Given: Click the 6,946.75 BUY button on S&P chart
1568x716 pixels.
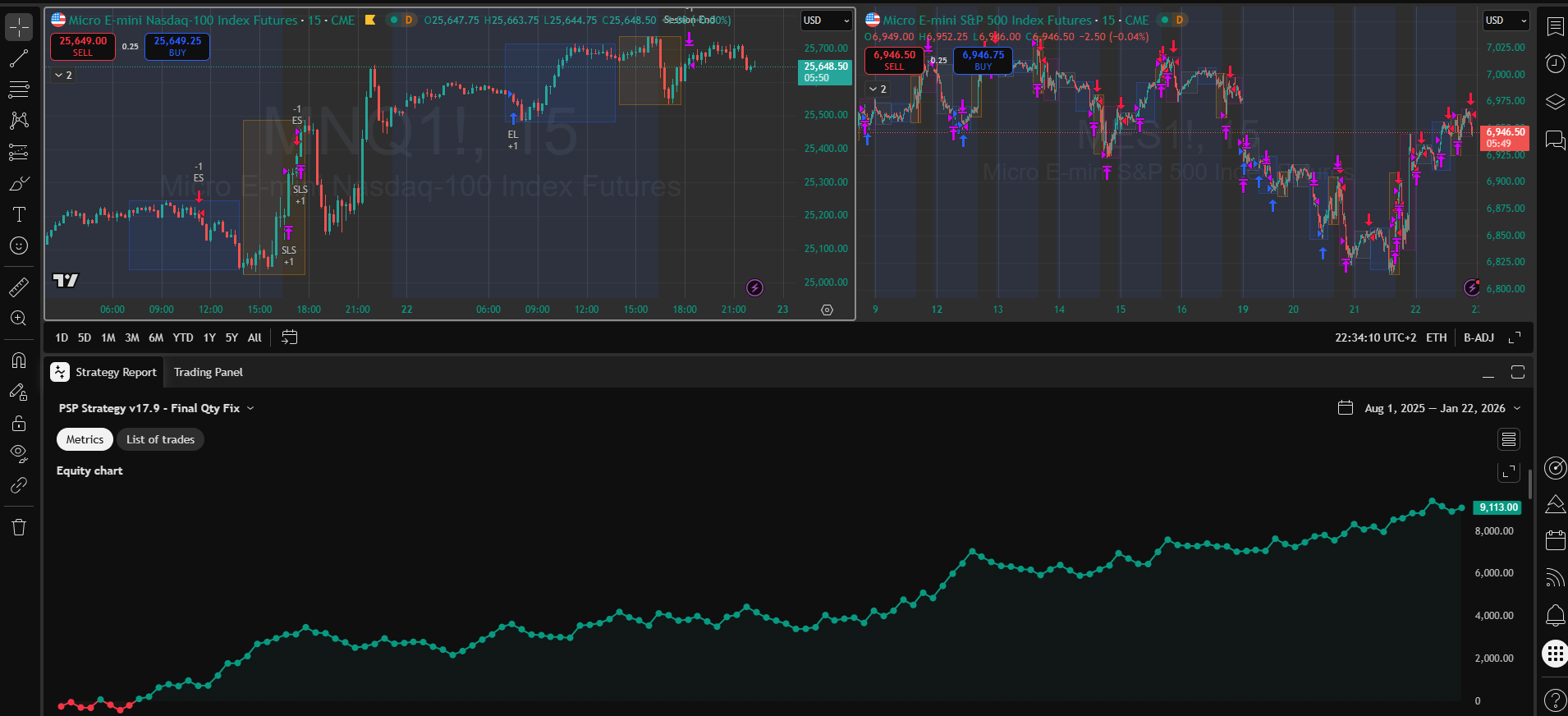Looking at the screenshot, I should 983,61.
